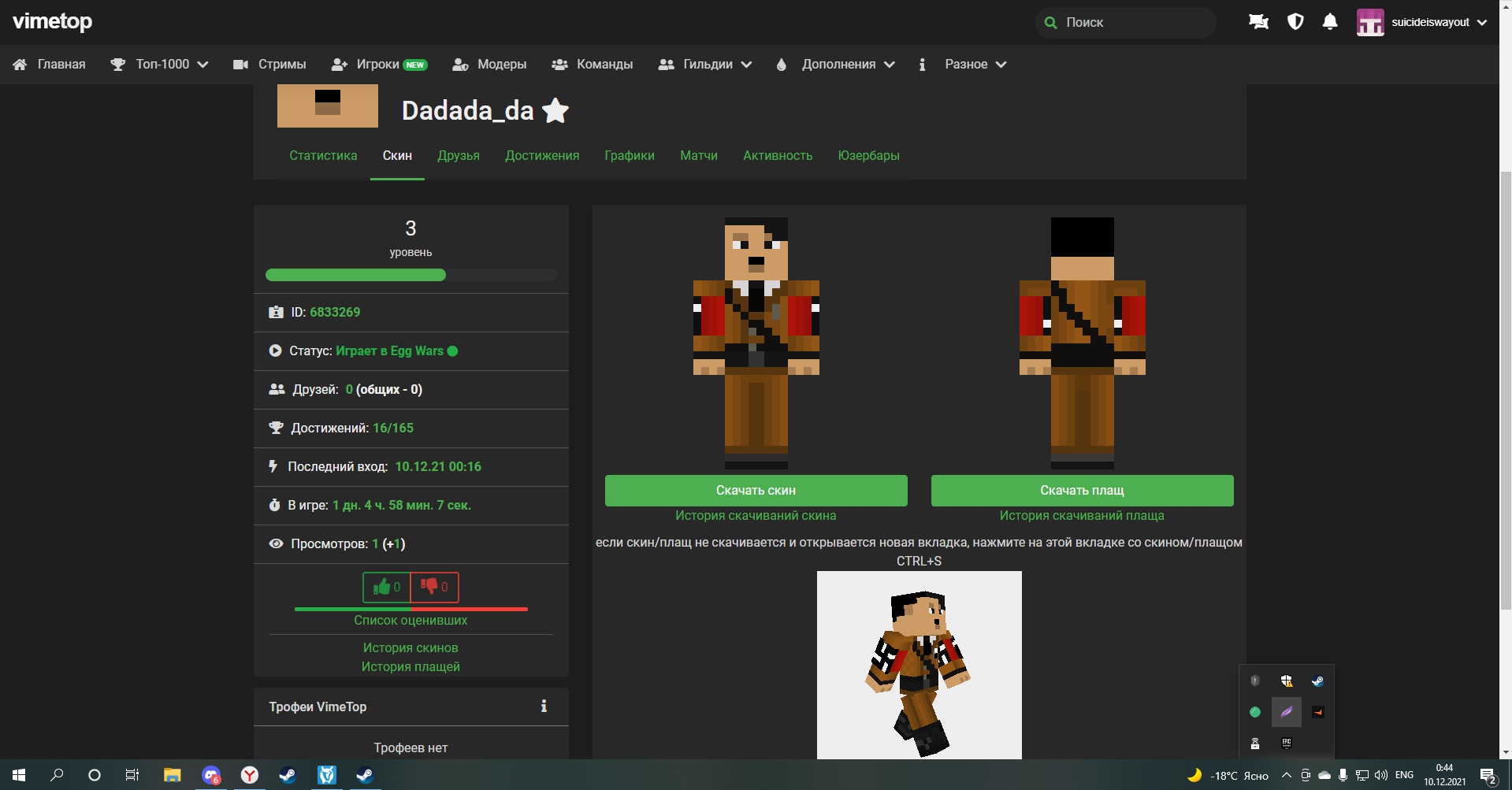The width and height of the screenshot is (1512, 790).
Task: Open the История скинов link
Action: [411, 647]
